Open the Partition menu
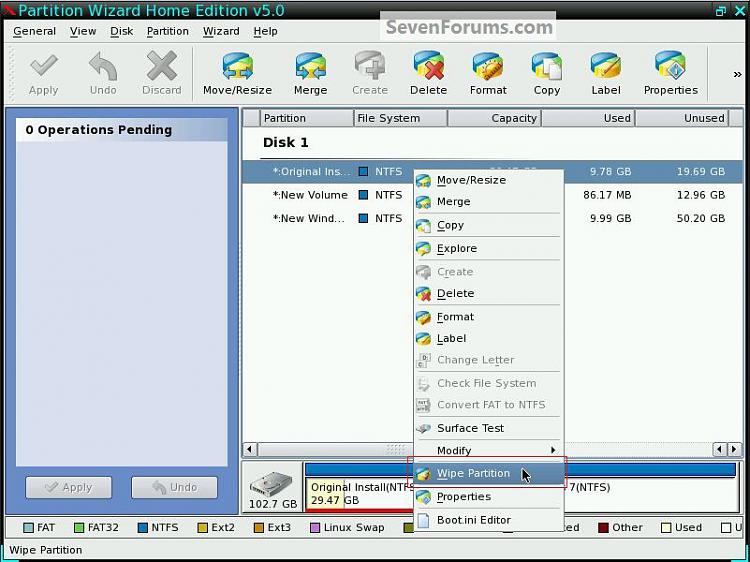This screenshot has height=562, width=750. pyautogui.click(x=167, y=31)
